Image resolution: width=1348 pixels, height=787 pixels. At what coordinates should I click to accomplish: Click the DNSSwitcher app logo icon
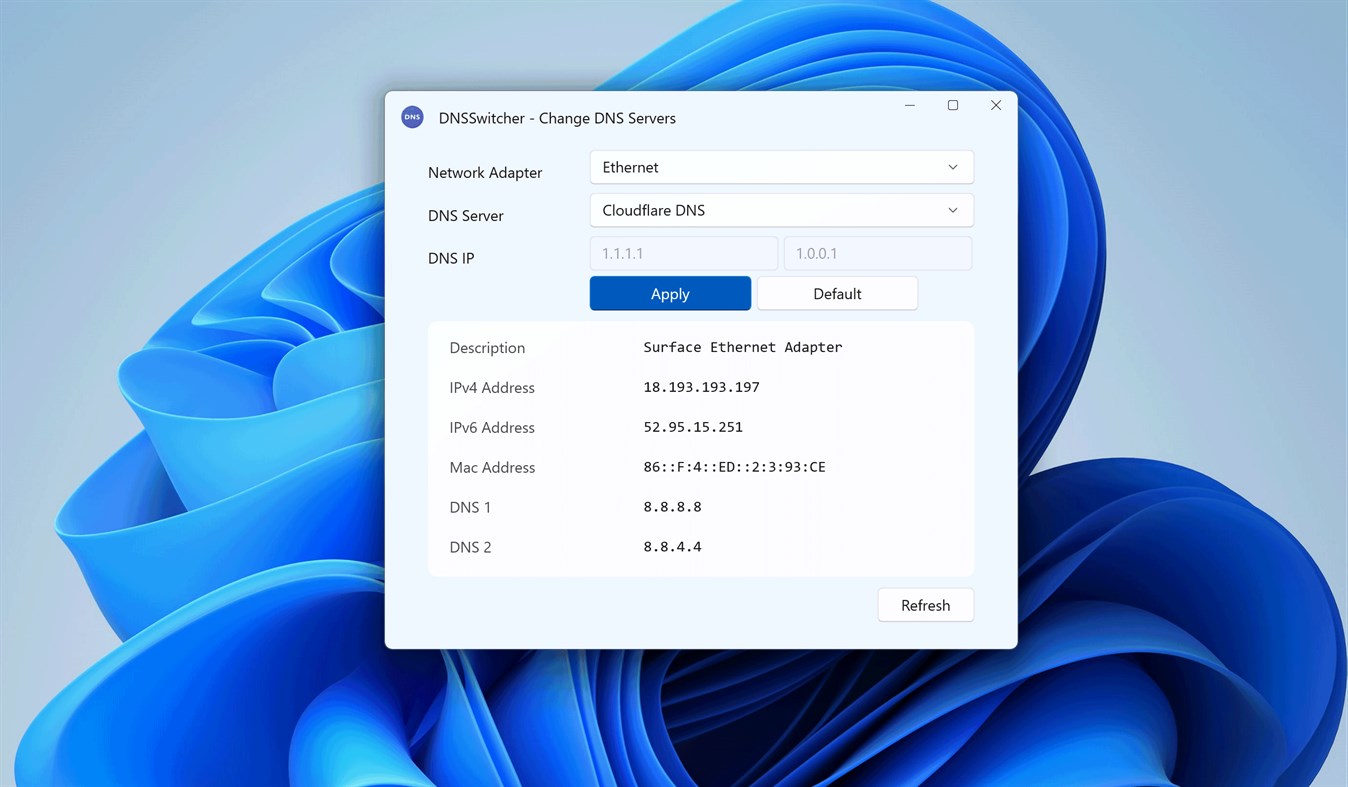[x=412, y=117]
